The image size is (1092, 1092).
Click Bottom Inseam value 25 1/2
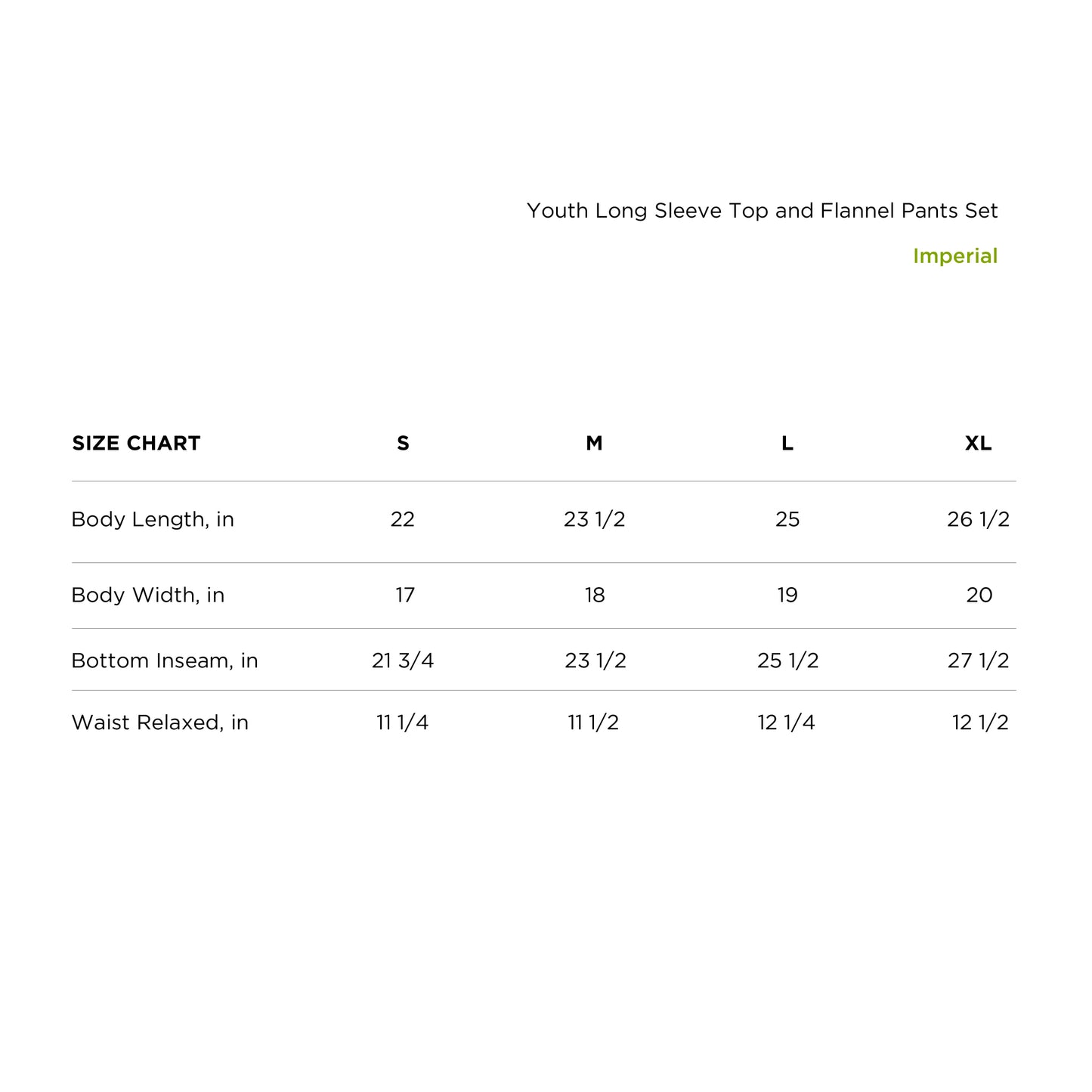[x=787, y=661]
